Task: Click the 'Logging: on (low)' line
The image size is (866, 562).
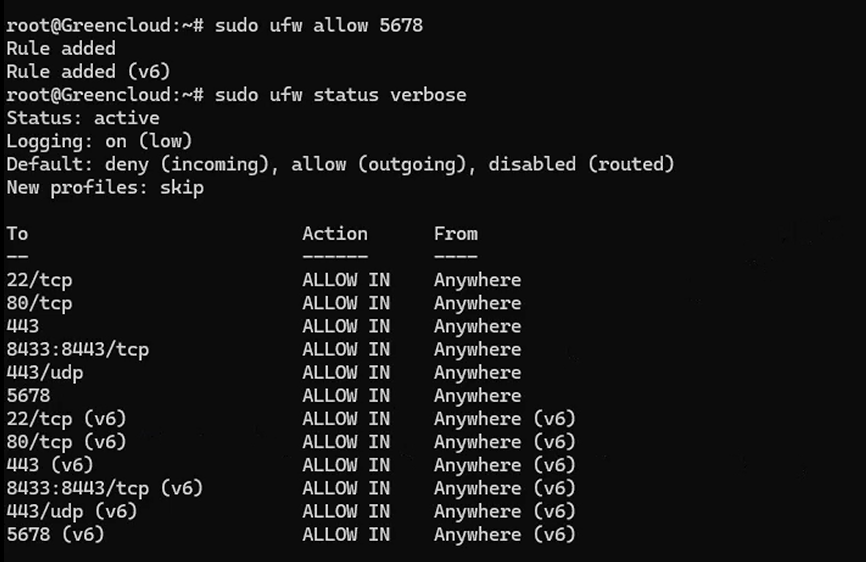Action: (x=99, y=141)
